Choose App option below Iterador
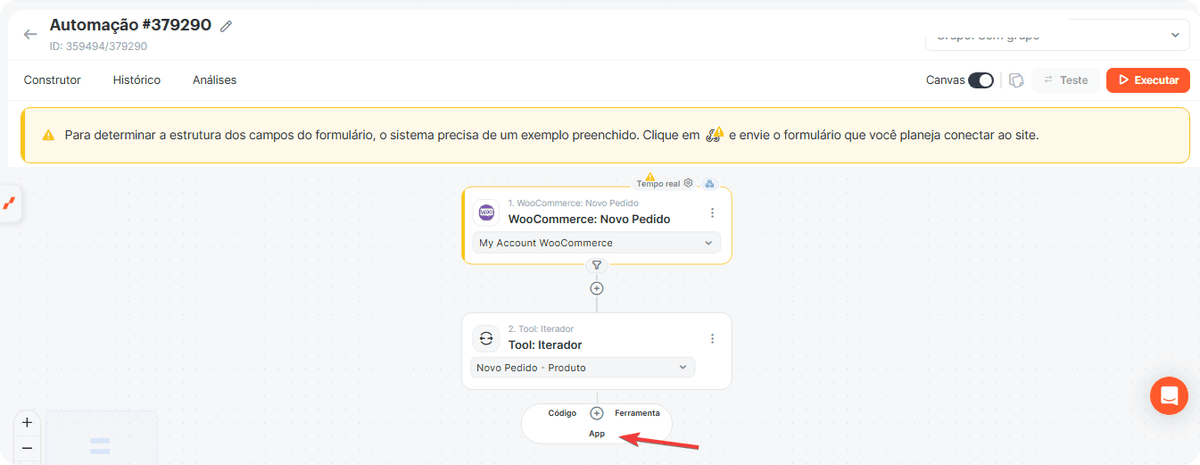The width and height of the screenshot is (1200, 465). [x=597, y=434]
